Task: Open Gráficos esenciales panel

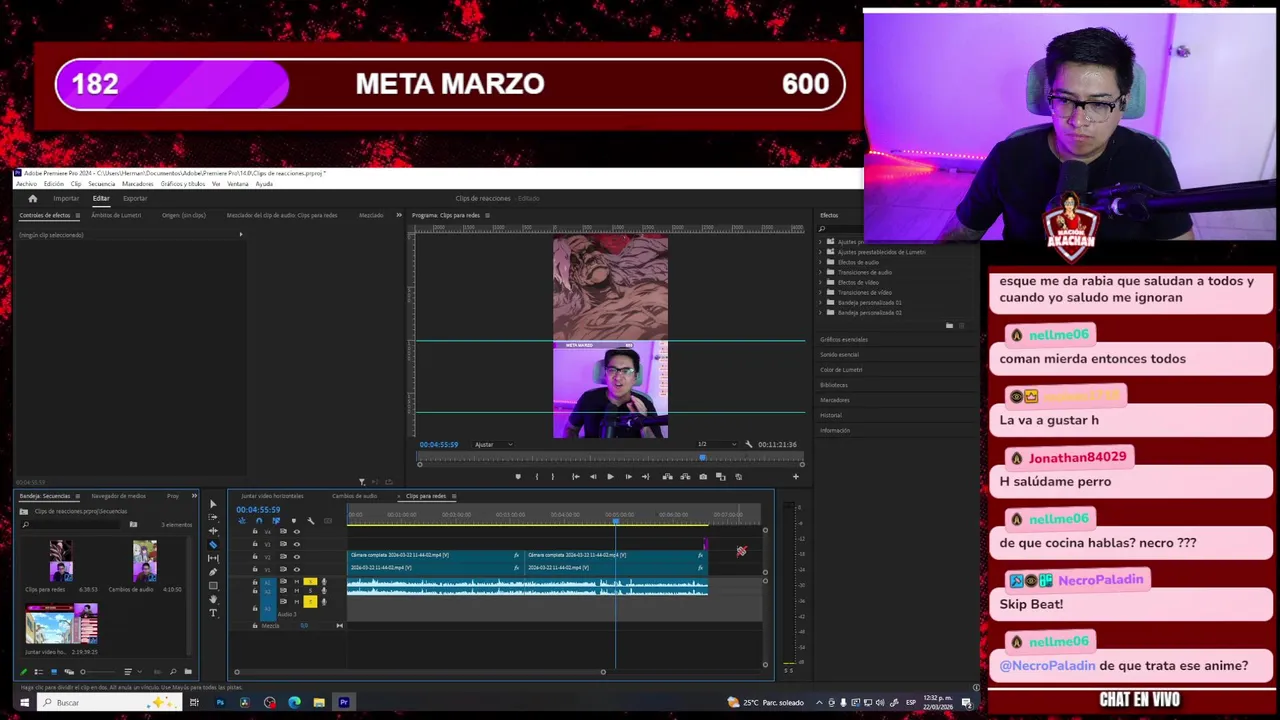Action: tap(844, 339)
